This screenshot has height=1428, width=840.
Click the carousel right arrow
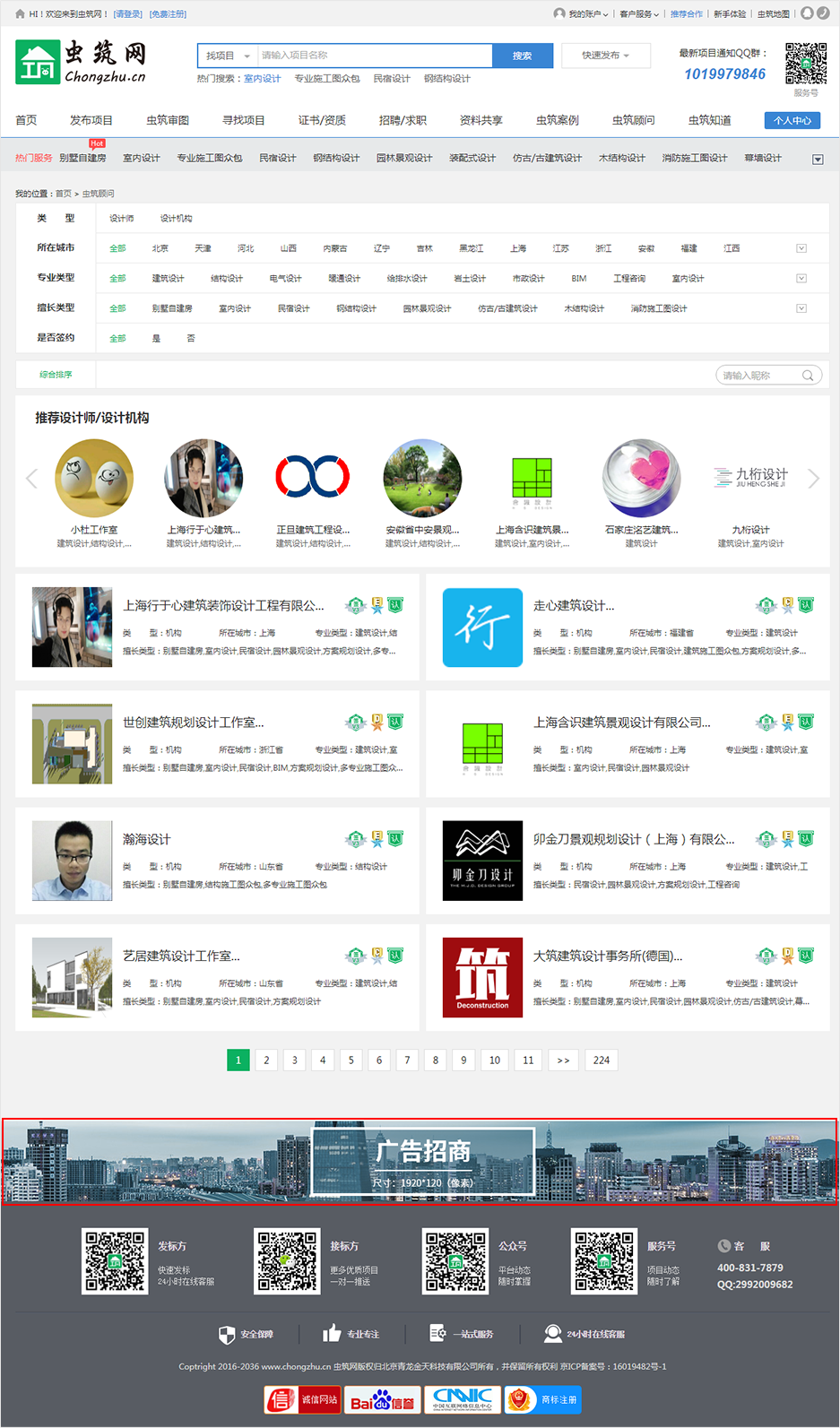tap(813, 479)
